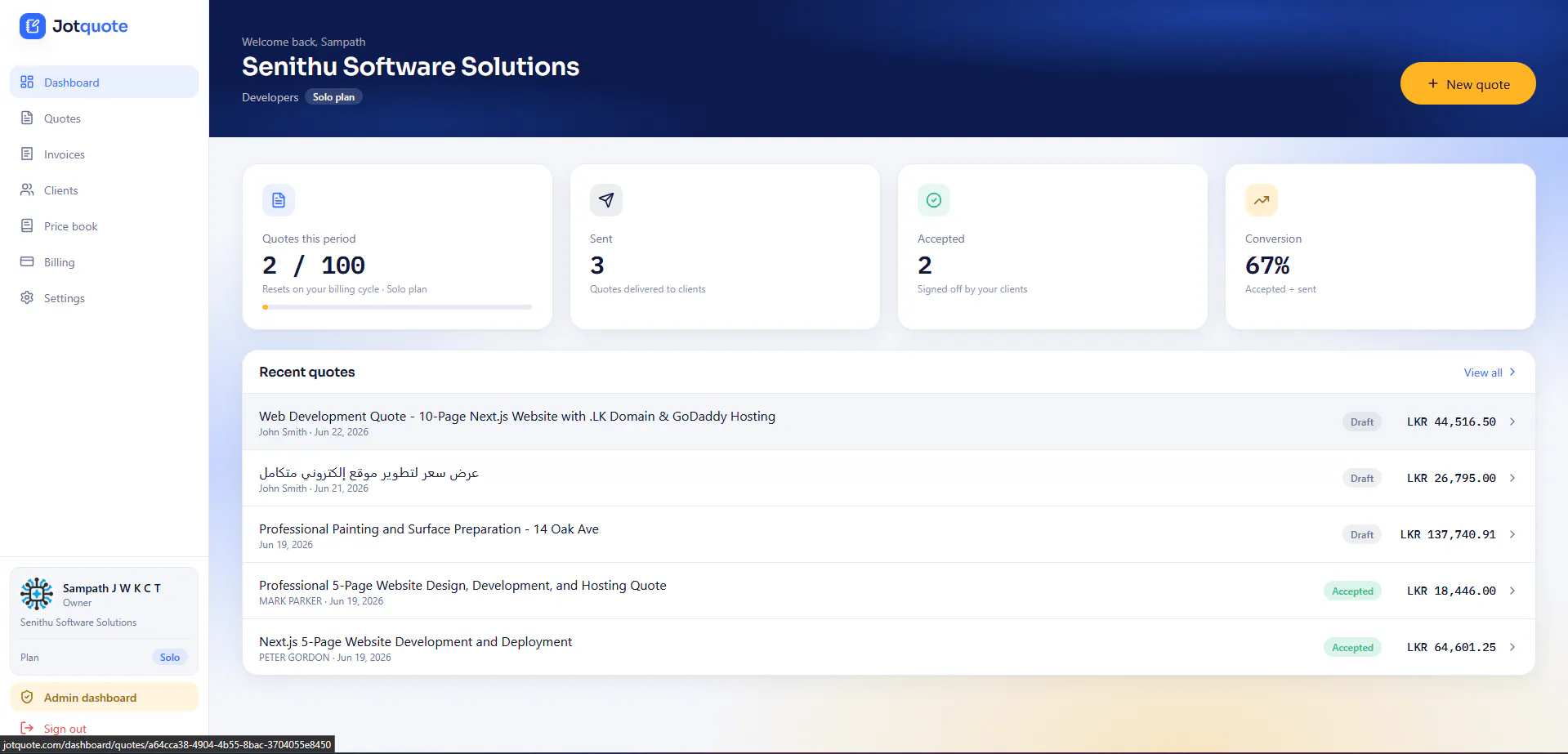Click the Dashboard grid icon in sidebar
The height and width of the screenshot is (754, 1568).
27,82
